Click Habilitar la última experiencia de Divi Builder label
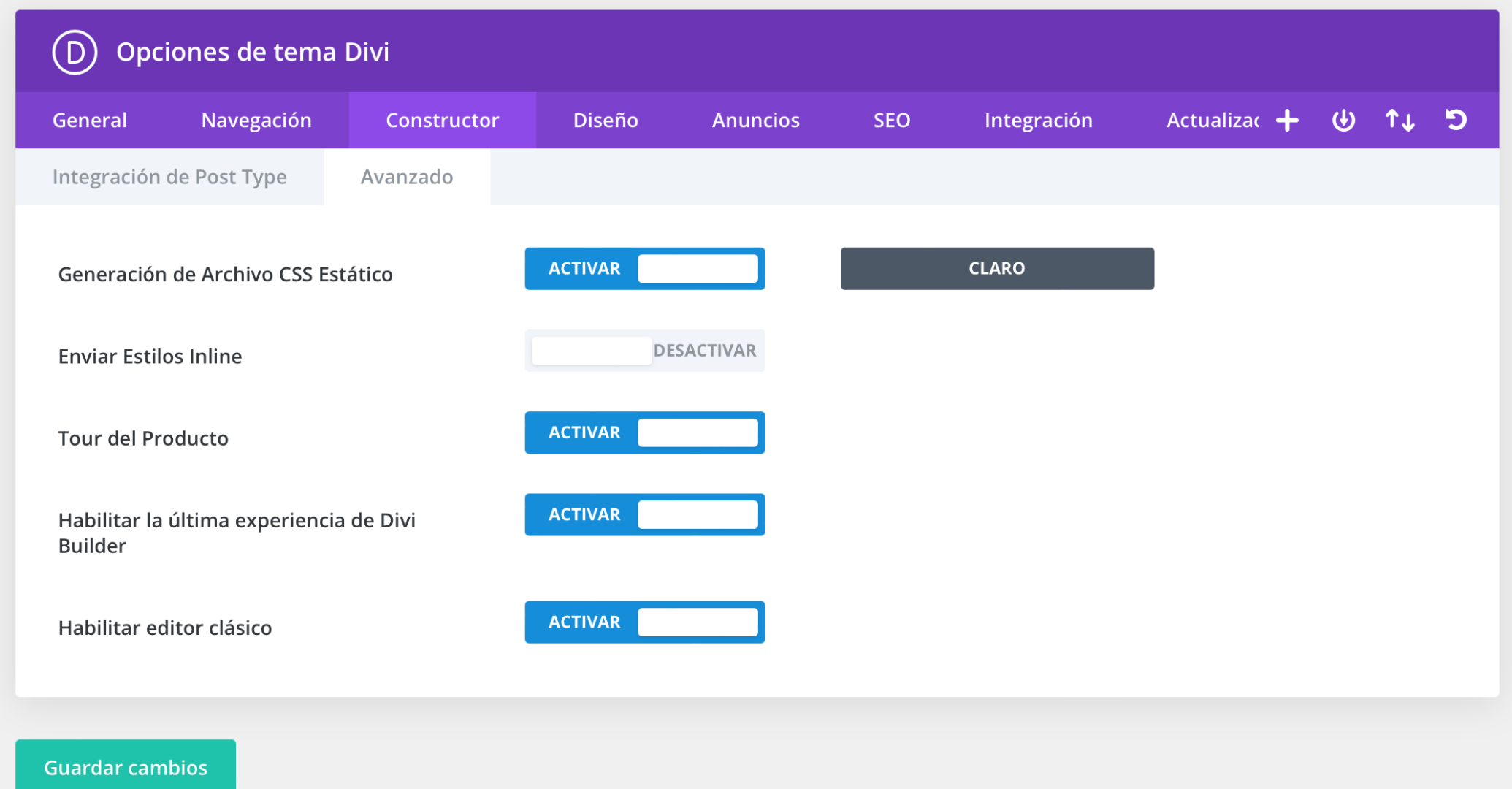This screenshot has width=1512, height=789. (237, 533)
